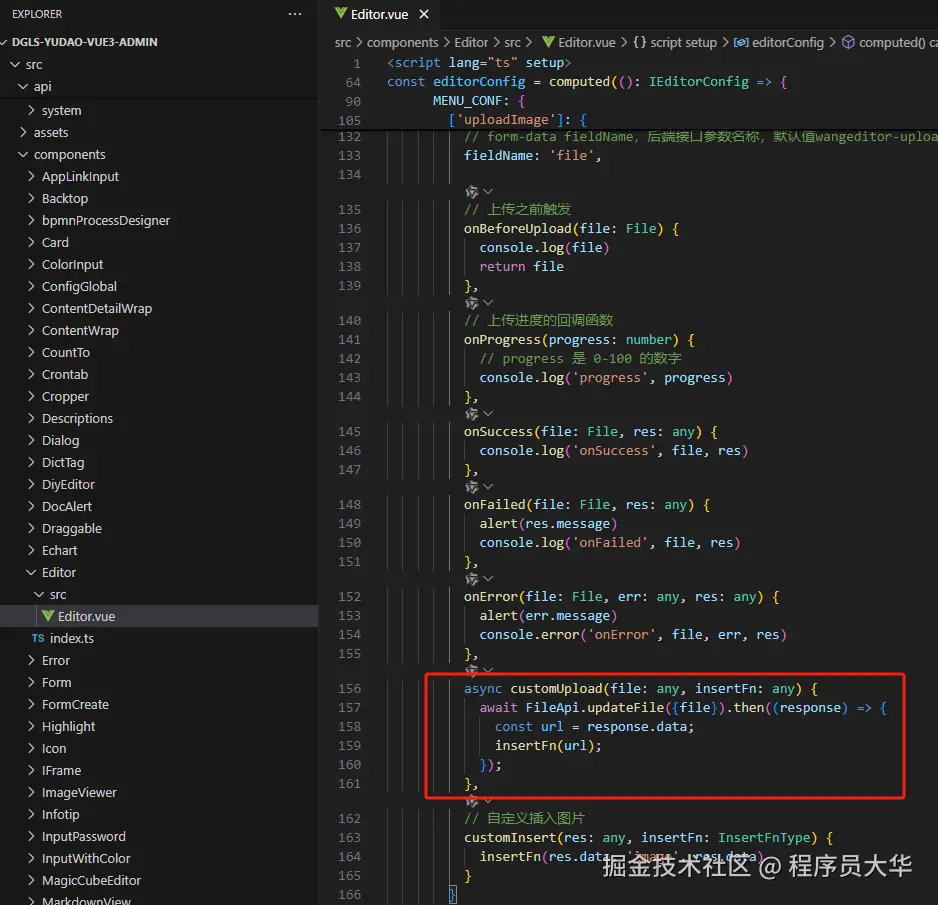Close the Editor.vue tab

[x=424, y=14]
